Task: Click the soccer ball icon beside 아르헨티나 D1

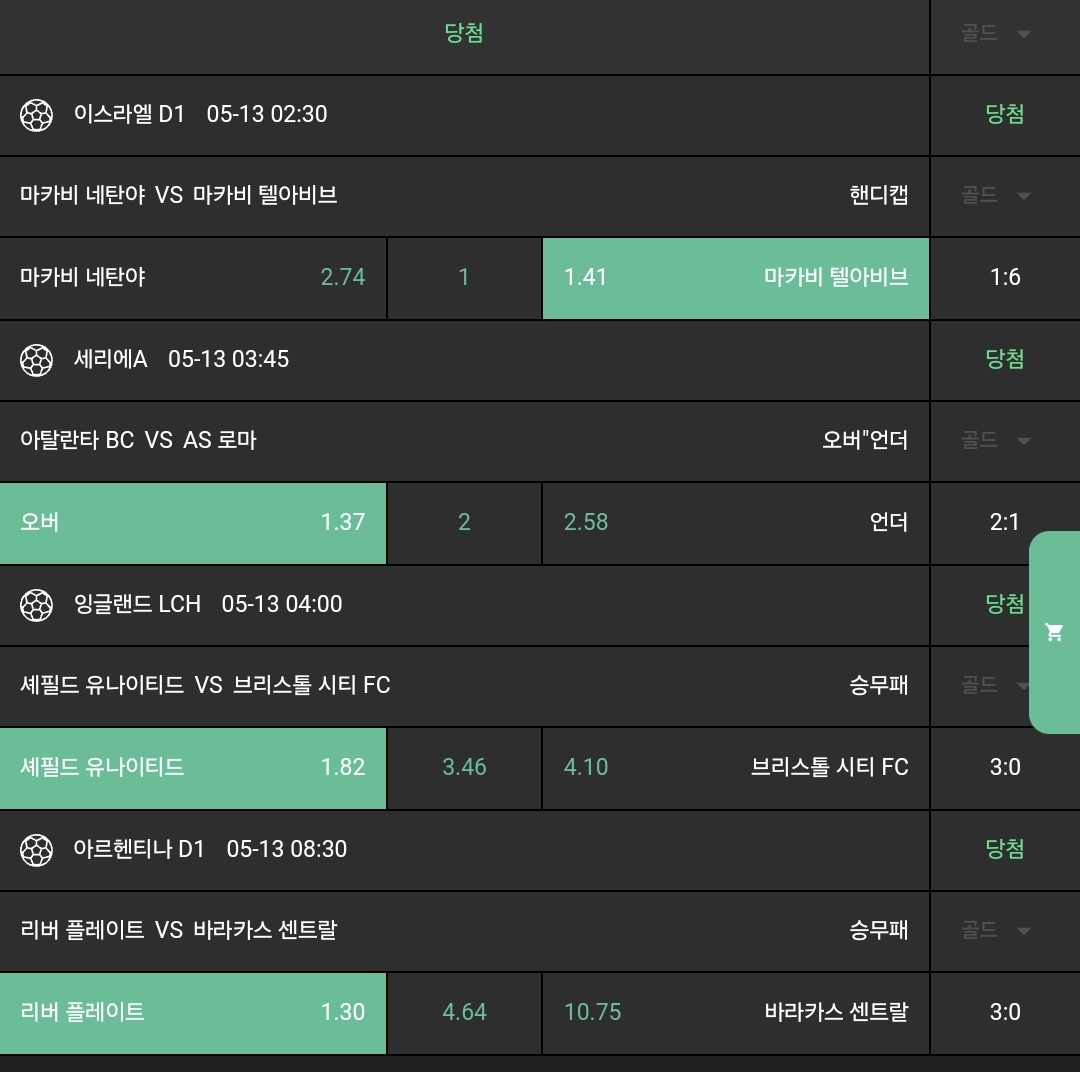Action: (x=36, y=850)
